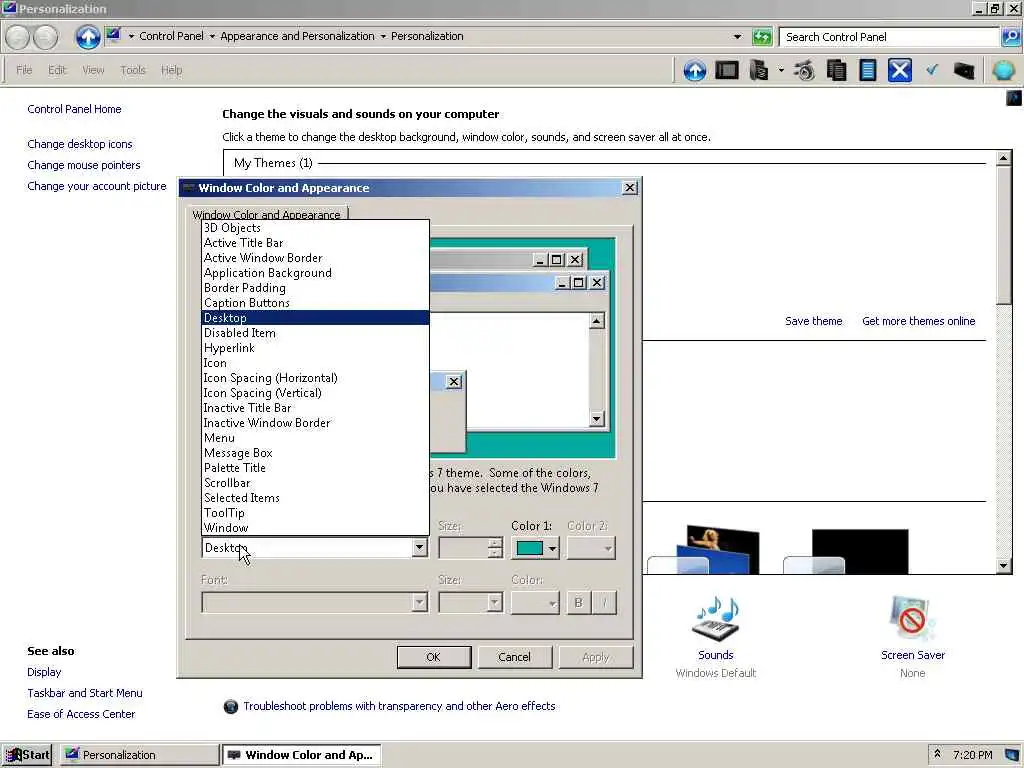Image resolution: width=1024 pixels, height=768 pixels.
Task: Click the Troubleshoot Aero effects icon
Action: 231,707
